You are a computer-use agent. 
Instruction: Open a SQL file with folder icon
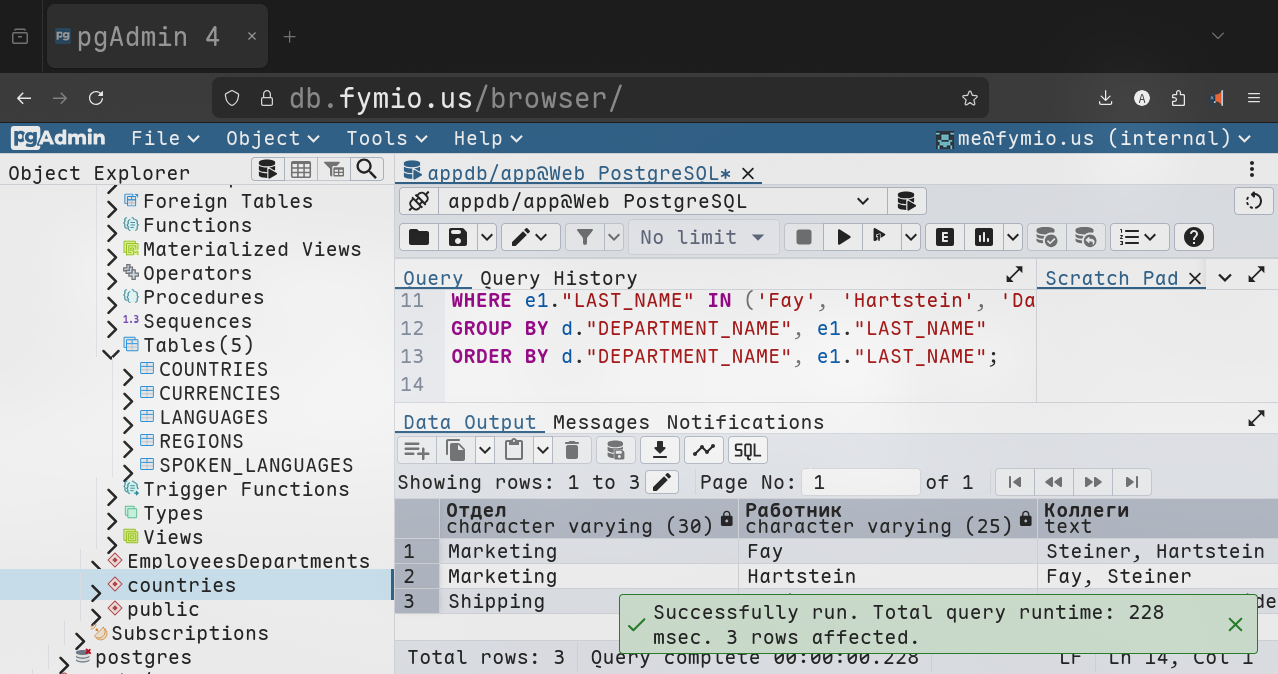pos(419,237)
